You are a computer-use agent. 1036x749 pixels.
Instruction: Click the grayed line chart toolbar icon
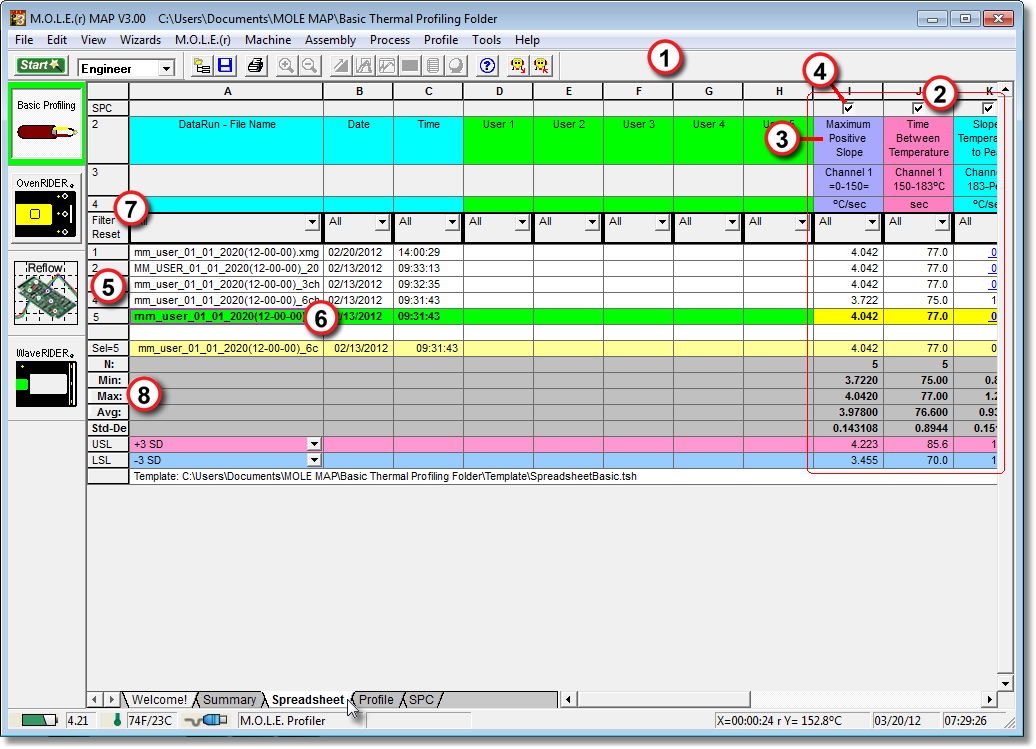pyautogui.click(x=387, y=66)
